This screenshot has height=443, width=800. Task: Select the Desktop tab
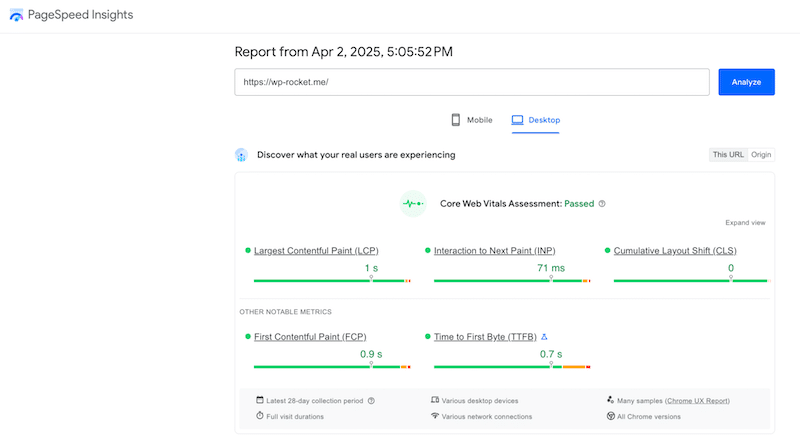[536, 120]
